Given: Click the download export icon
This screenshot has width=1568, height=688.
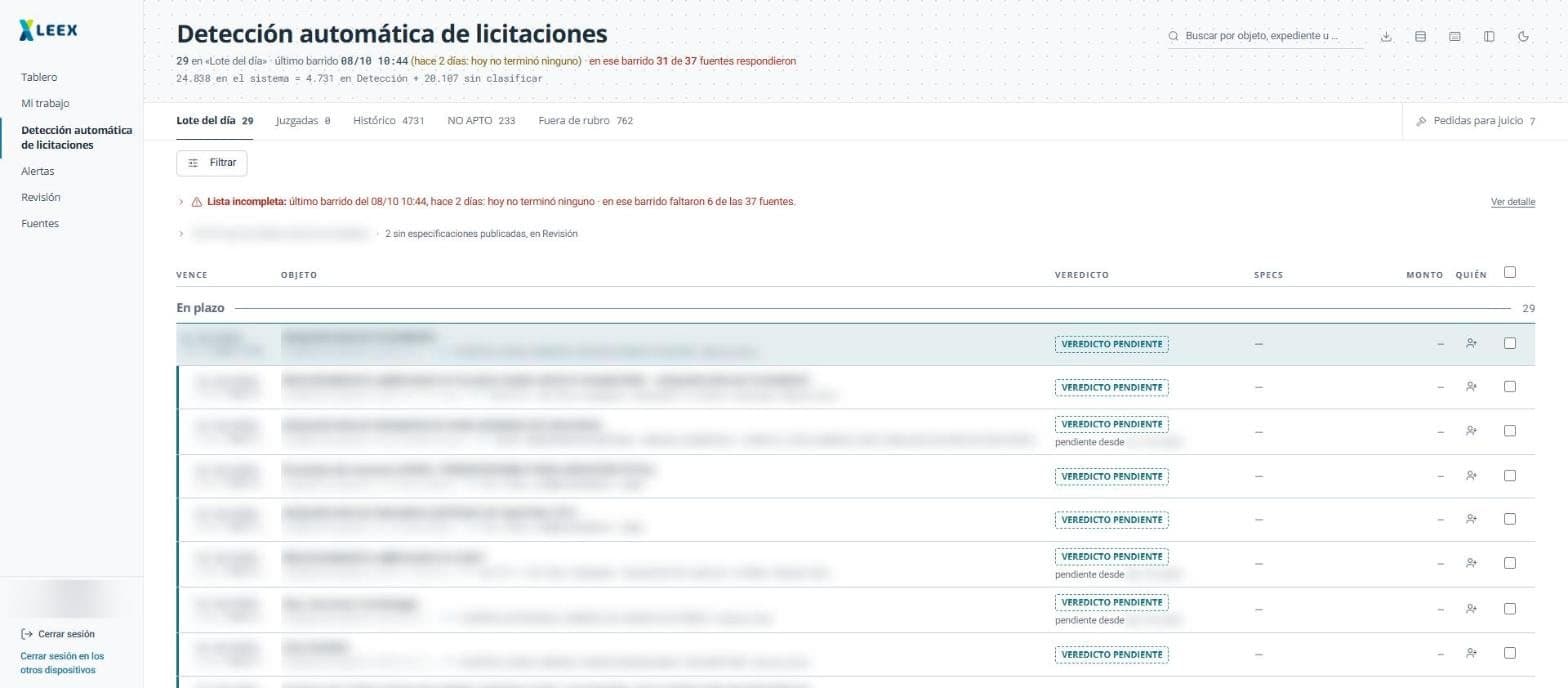Looking at the screenshot, I should point(1386,37).
